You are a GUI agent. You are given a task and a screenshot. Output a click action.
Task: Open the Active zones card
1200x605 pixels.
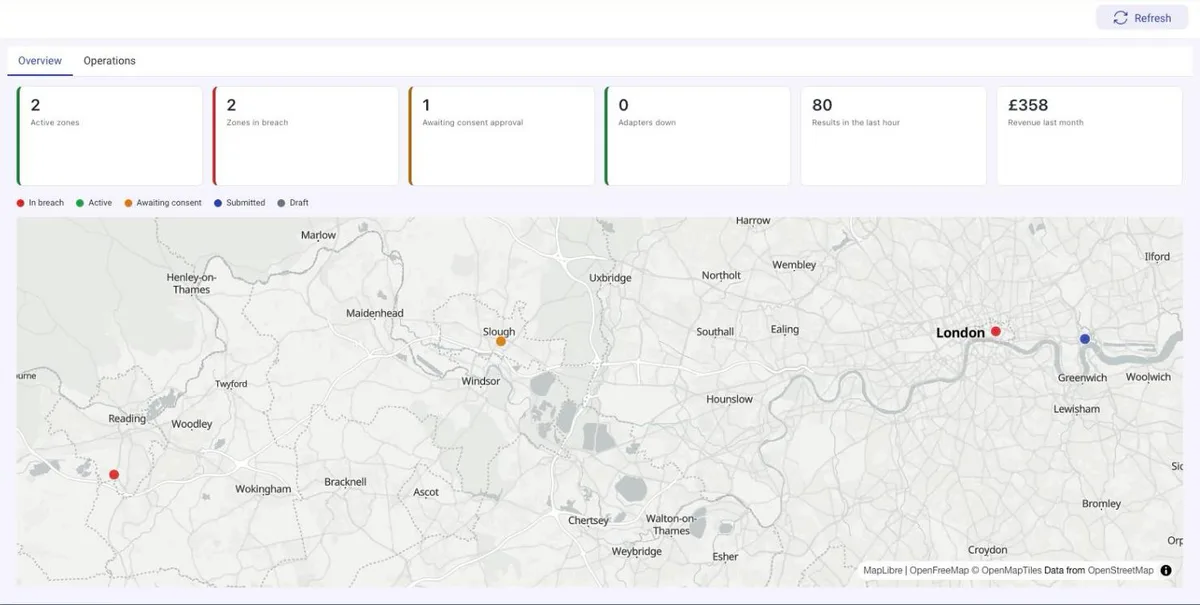click(110, 136)
